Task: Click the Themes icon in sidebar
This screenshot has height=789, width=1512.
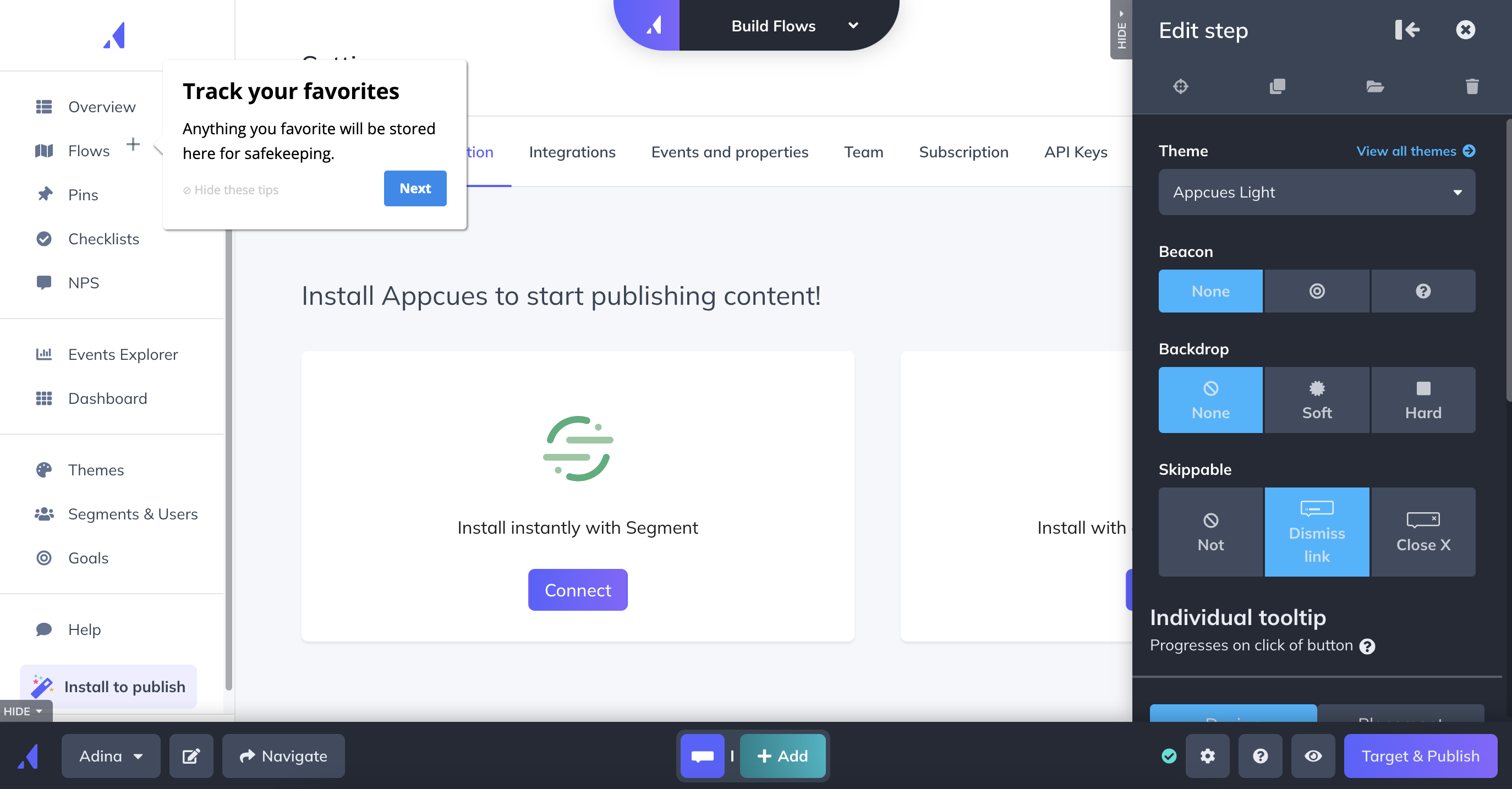Action: pos(44,469)
